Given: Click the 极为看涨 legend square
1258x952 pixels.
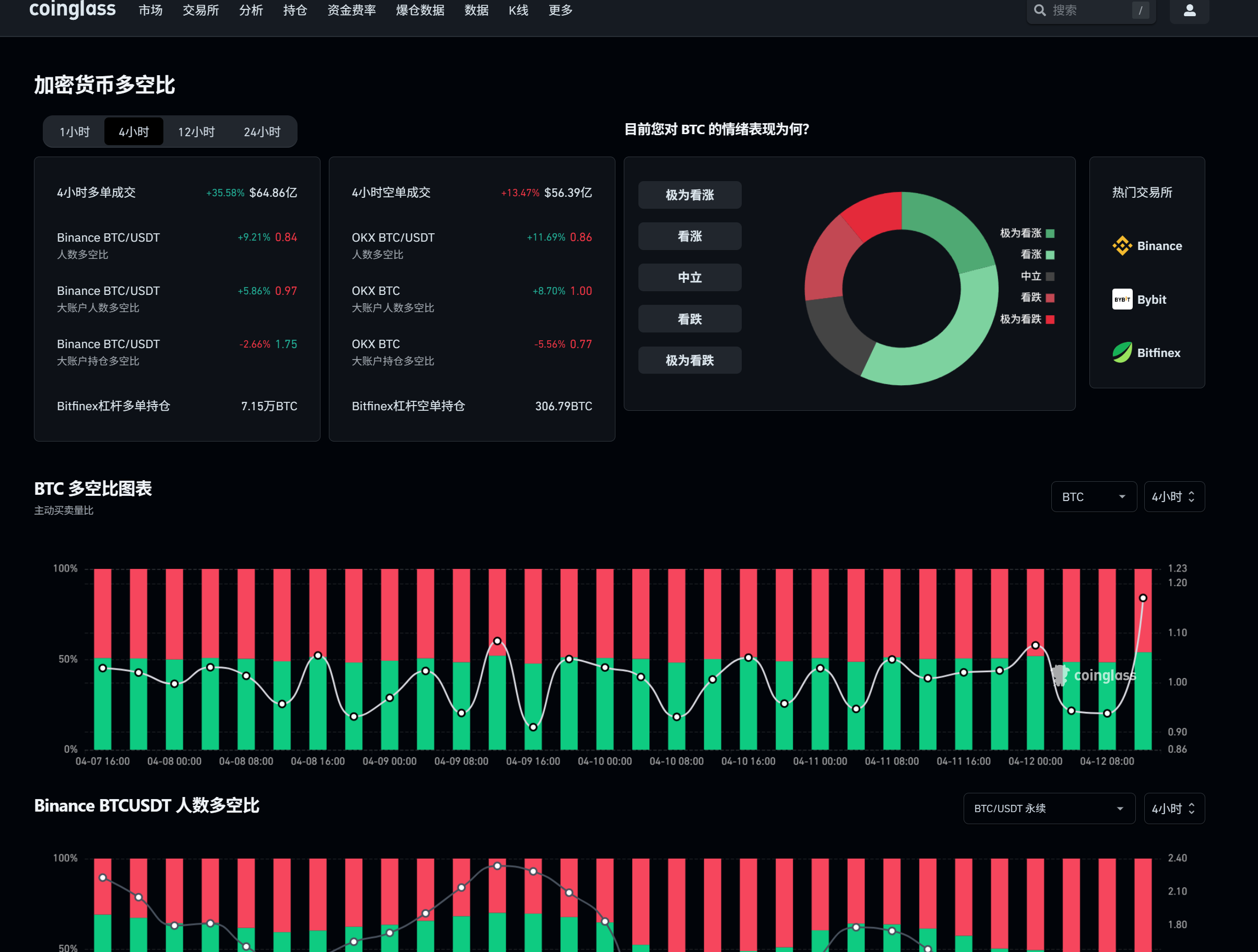Looking at the screenshot, I should click(1050, 233).
